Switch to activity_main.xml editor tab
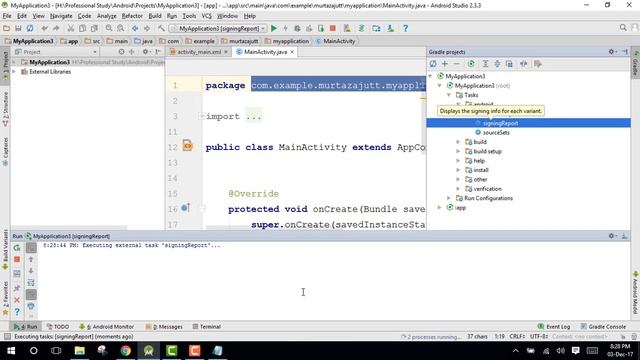The width and height of the screenshot is (640, 360). point(199,52)
